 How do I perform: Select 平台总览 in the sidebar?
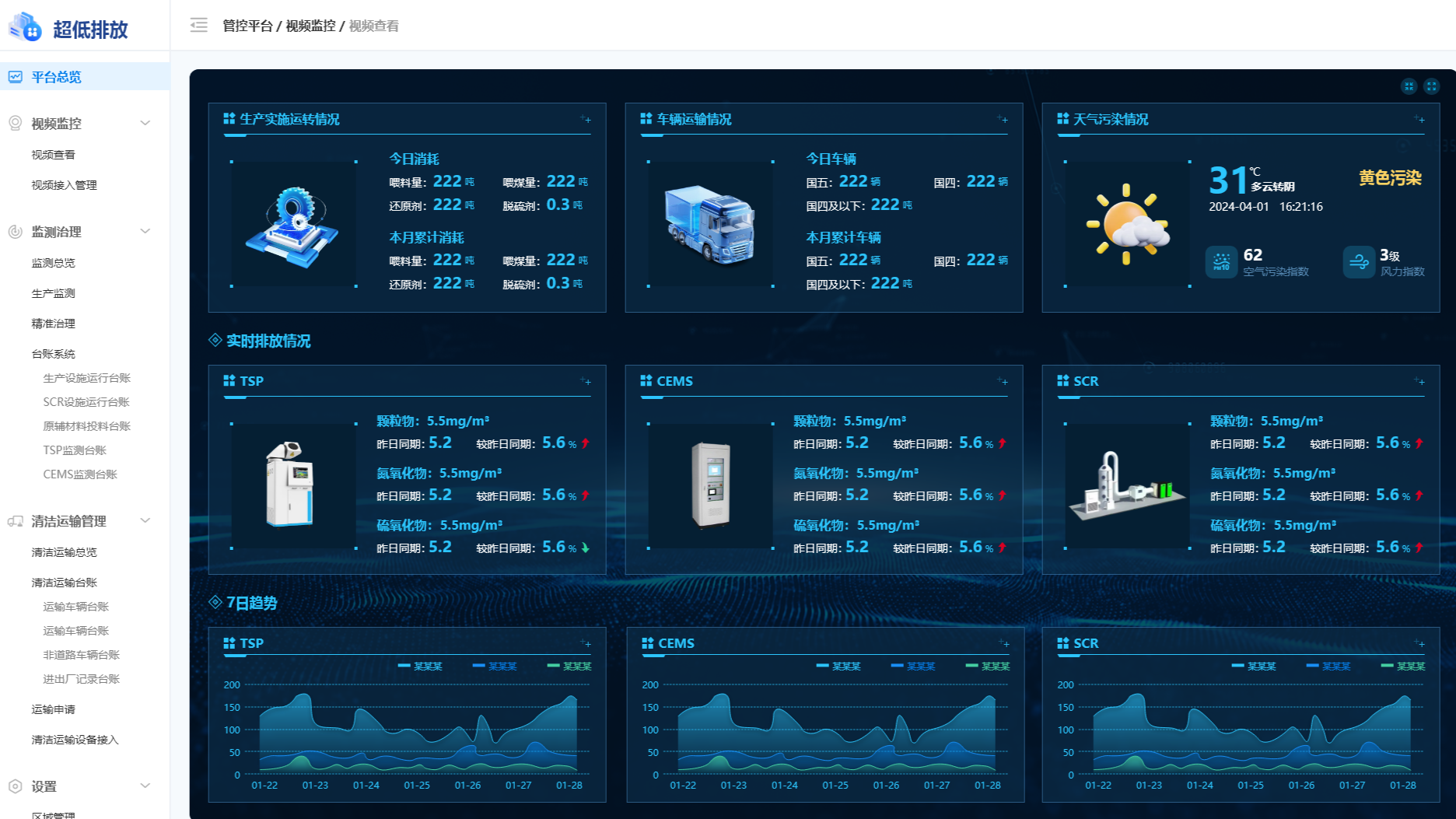[56, 77]
